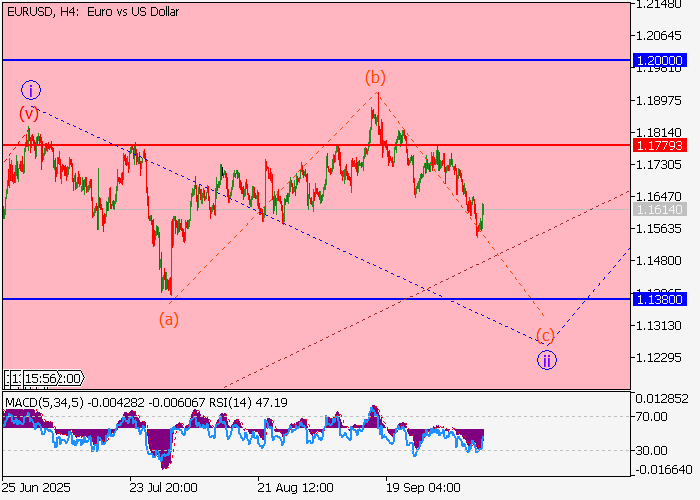Click the 15:56 countdown timer label
This screenshot has height=500, width=700.
pos(44,378)
